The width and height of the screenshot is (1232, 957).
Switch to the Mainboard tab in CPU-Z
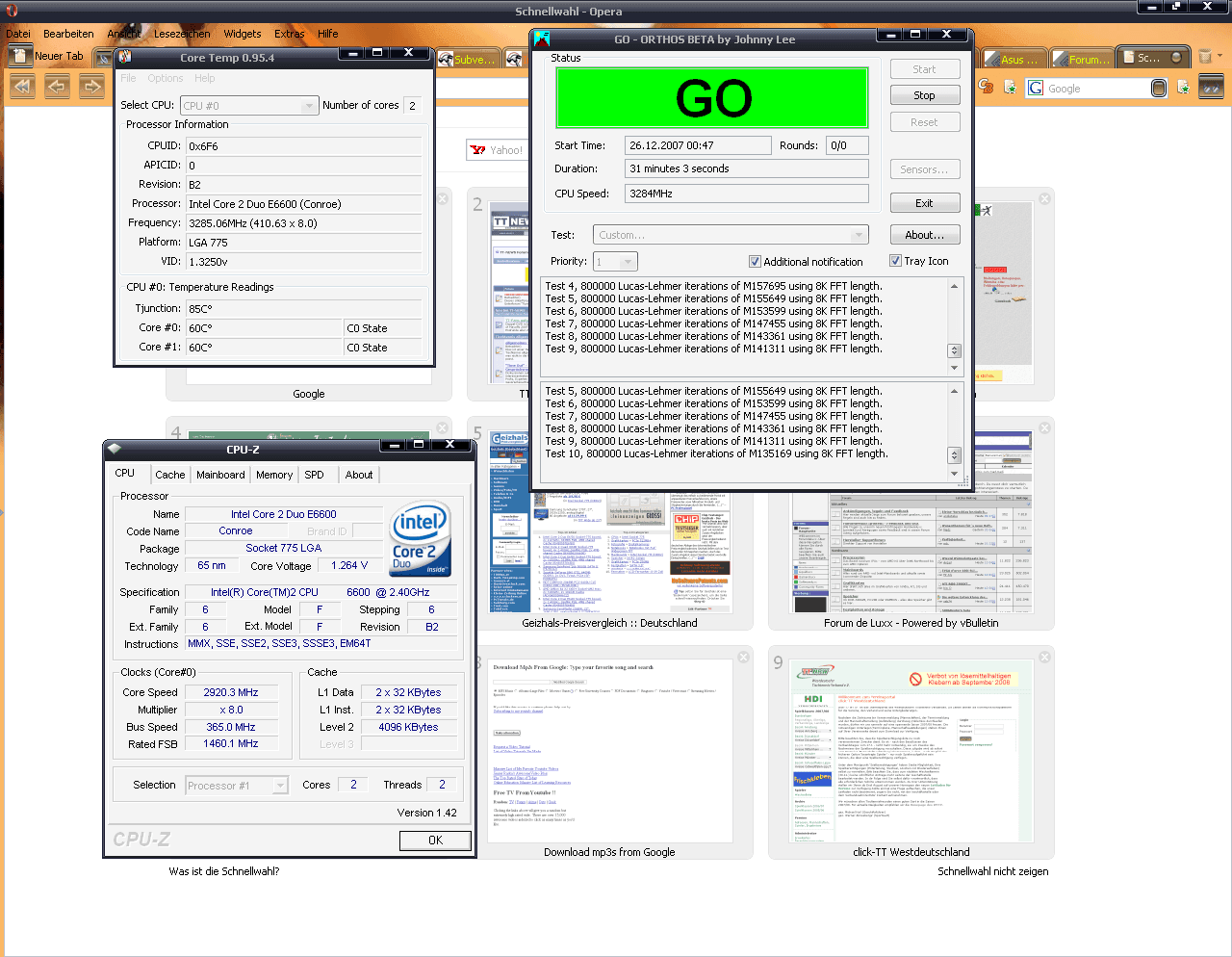[x=220, y=475]
